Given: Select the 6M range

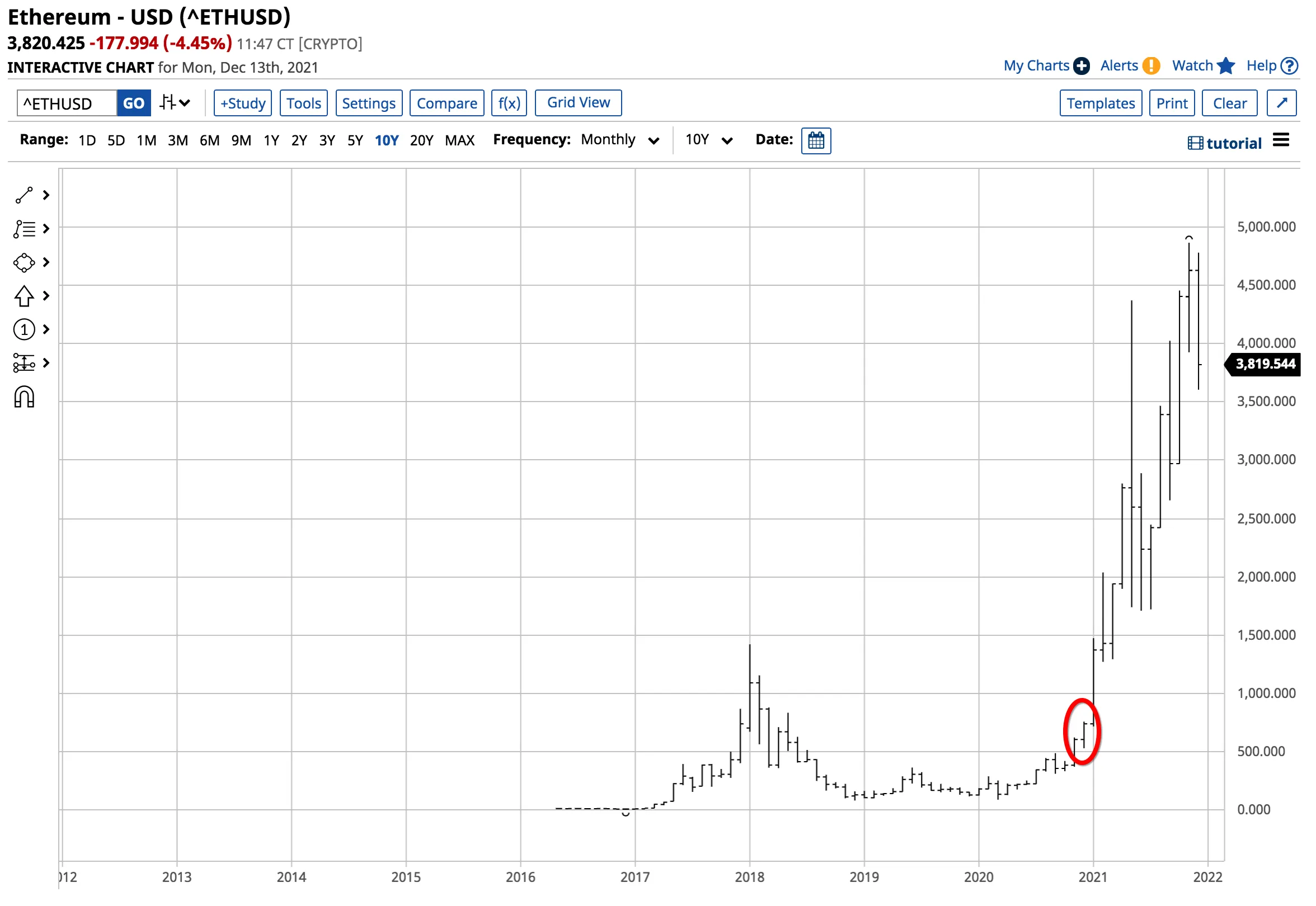Looking at the screenshot, I should tap(210, 140).
